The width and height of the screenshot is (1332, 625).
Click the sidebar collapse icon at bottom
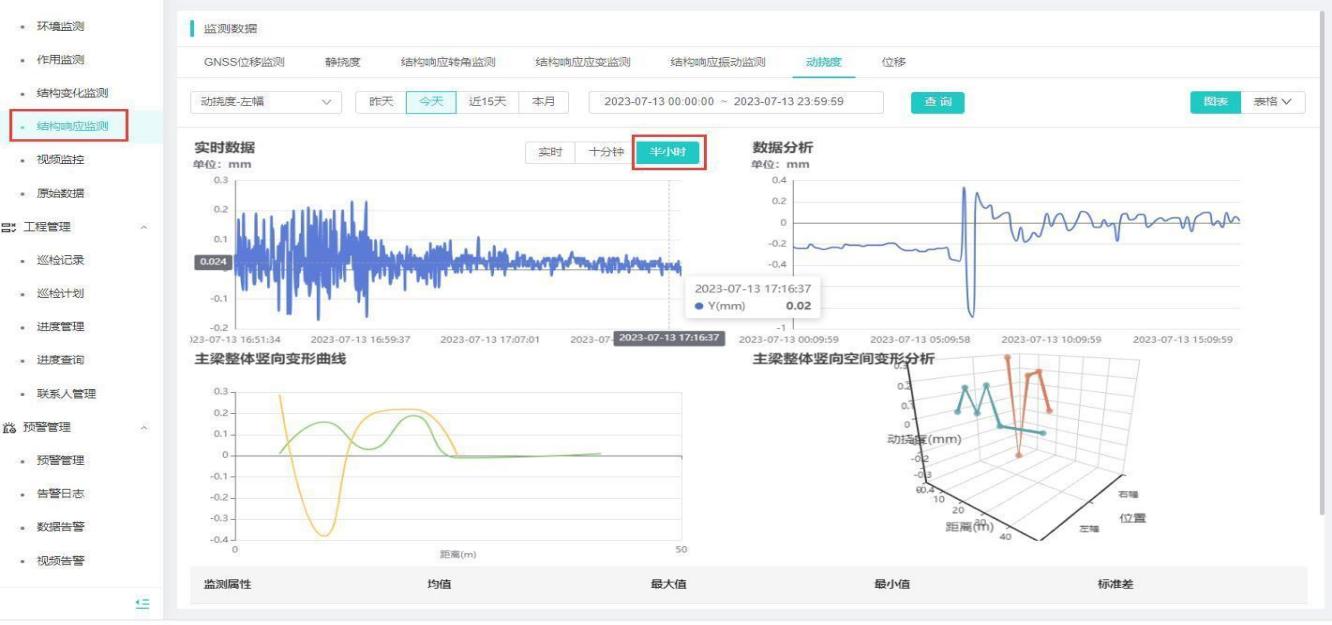[142, 603]
